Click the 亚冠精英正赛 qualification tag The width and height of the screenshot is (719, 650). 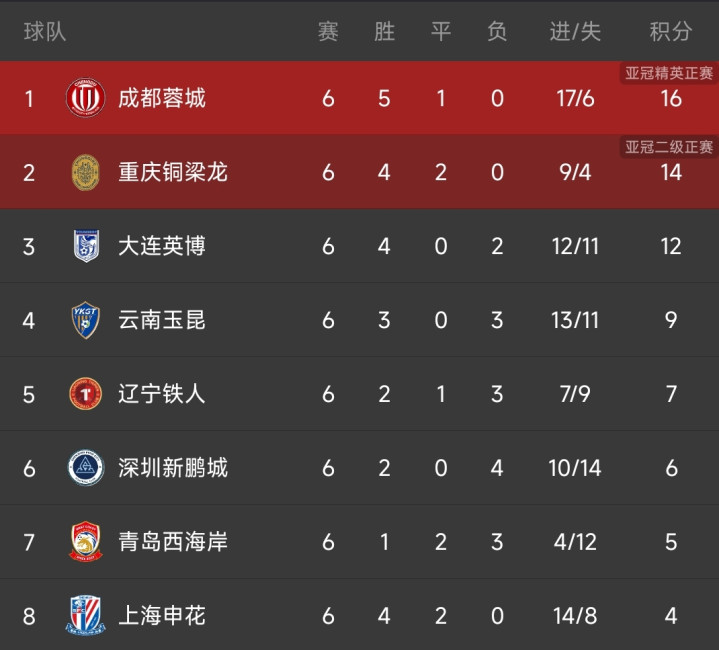[669, 73]
